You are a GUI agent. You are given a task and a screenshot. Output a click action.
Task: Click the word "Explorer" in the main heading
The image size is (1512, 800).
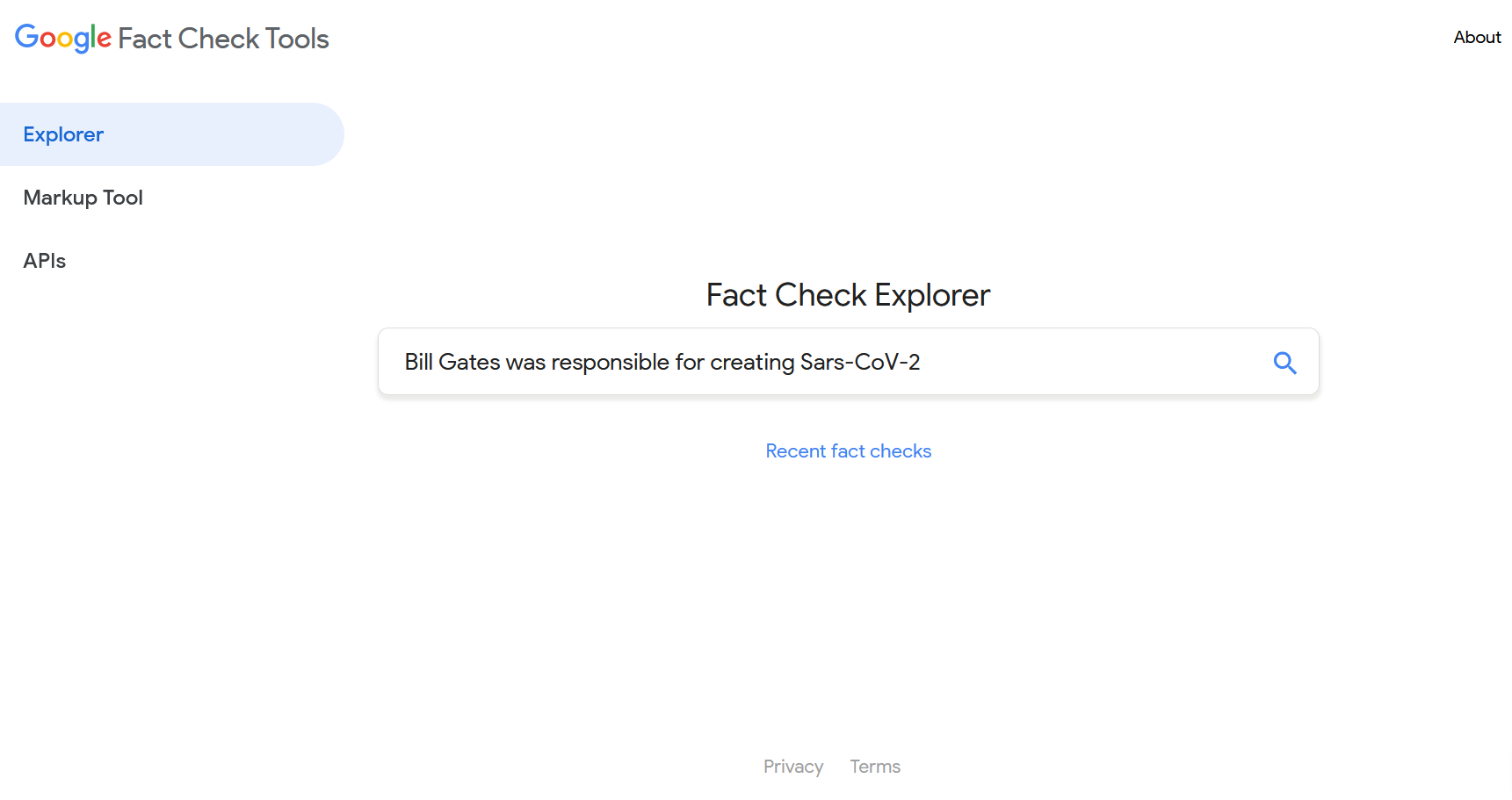932,295
